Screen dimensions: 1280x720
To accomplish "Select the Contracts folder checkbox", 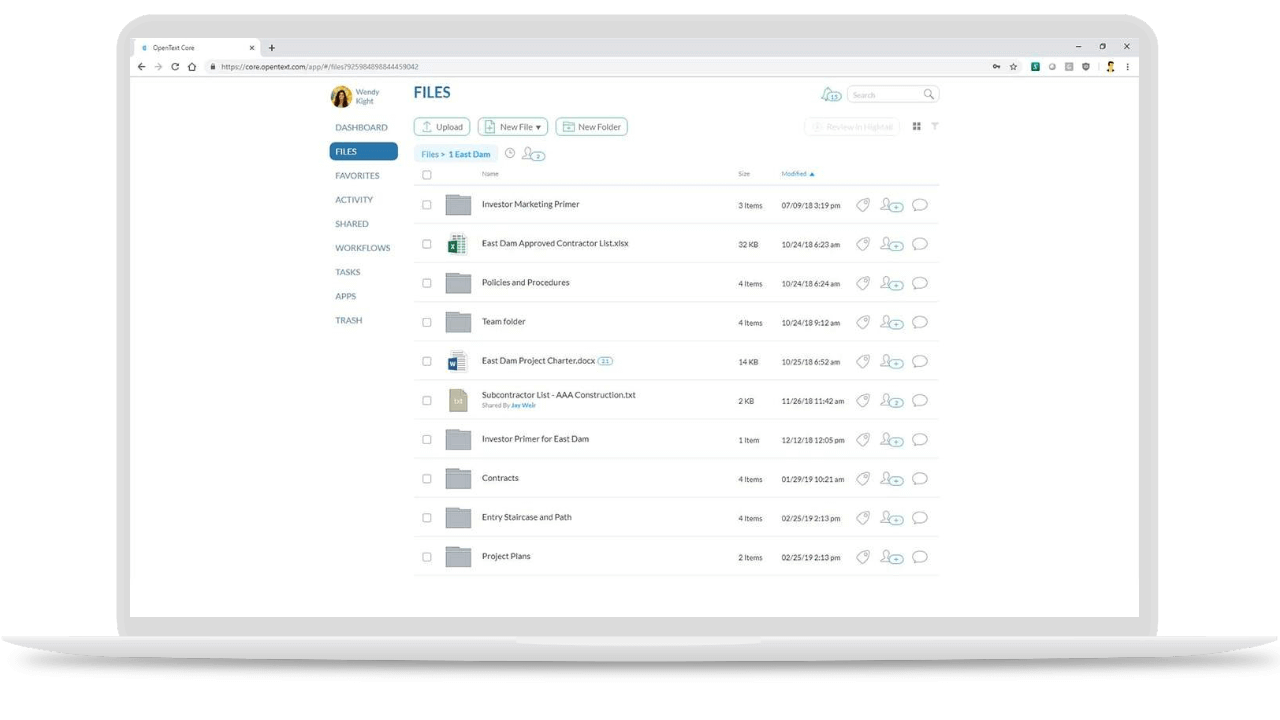I will [x=427, y=479].
